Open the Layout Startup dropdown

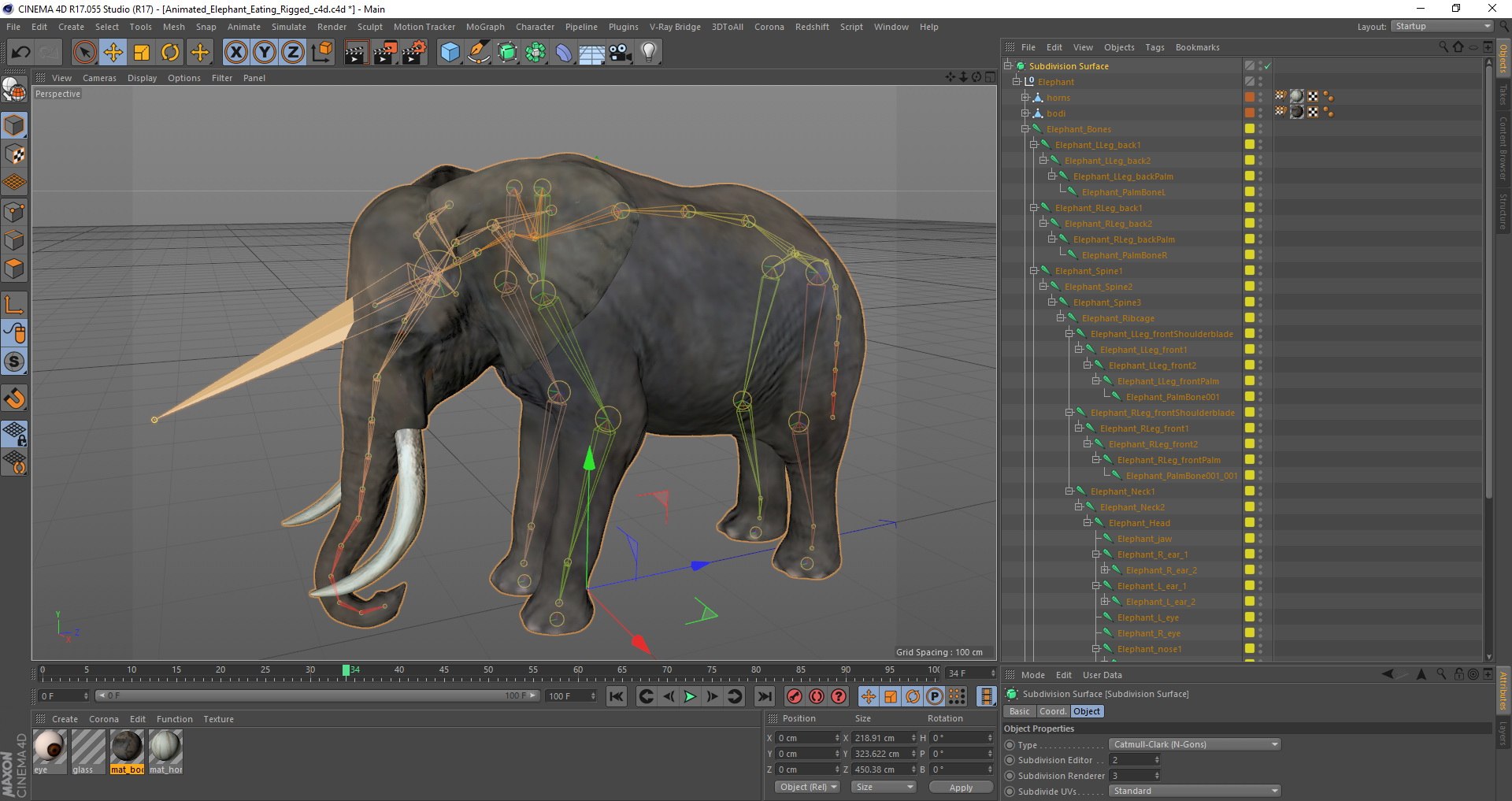tap(1442, 27)
